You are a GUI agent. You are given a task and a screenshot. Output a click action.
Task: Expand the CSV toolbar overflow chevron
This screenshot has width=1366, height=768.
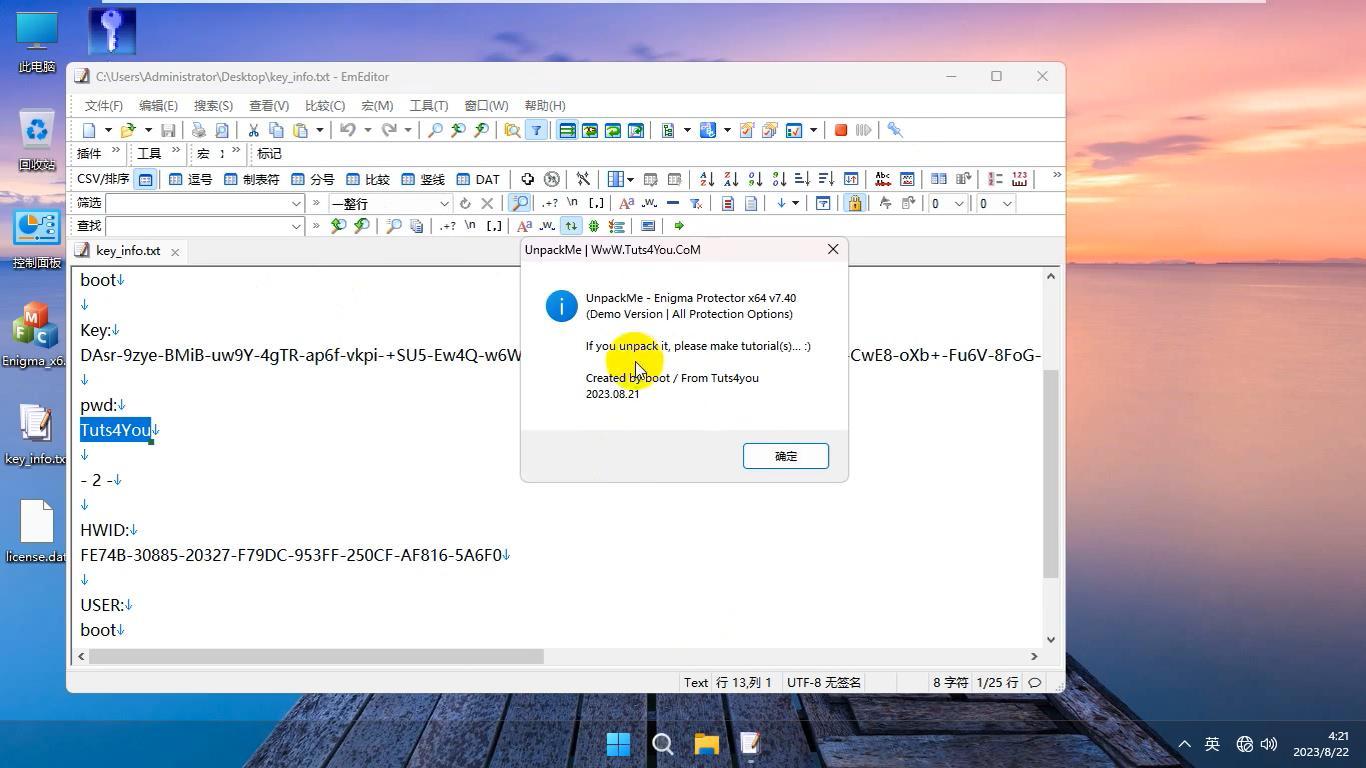[x=1057, y=176]
